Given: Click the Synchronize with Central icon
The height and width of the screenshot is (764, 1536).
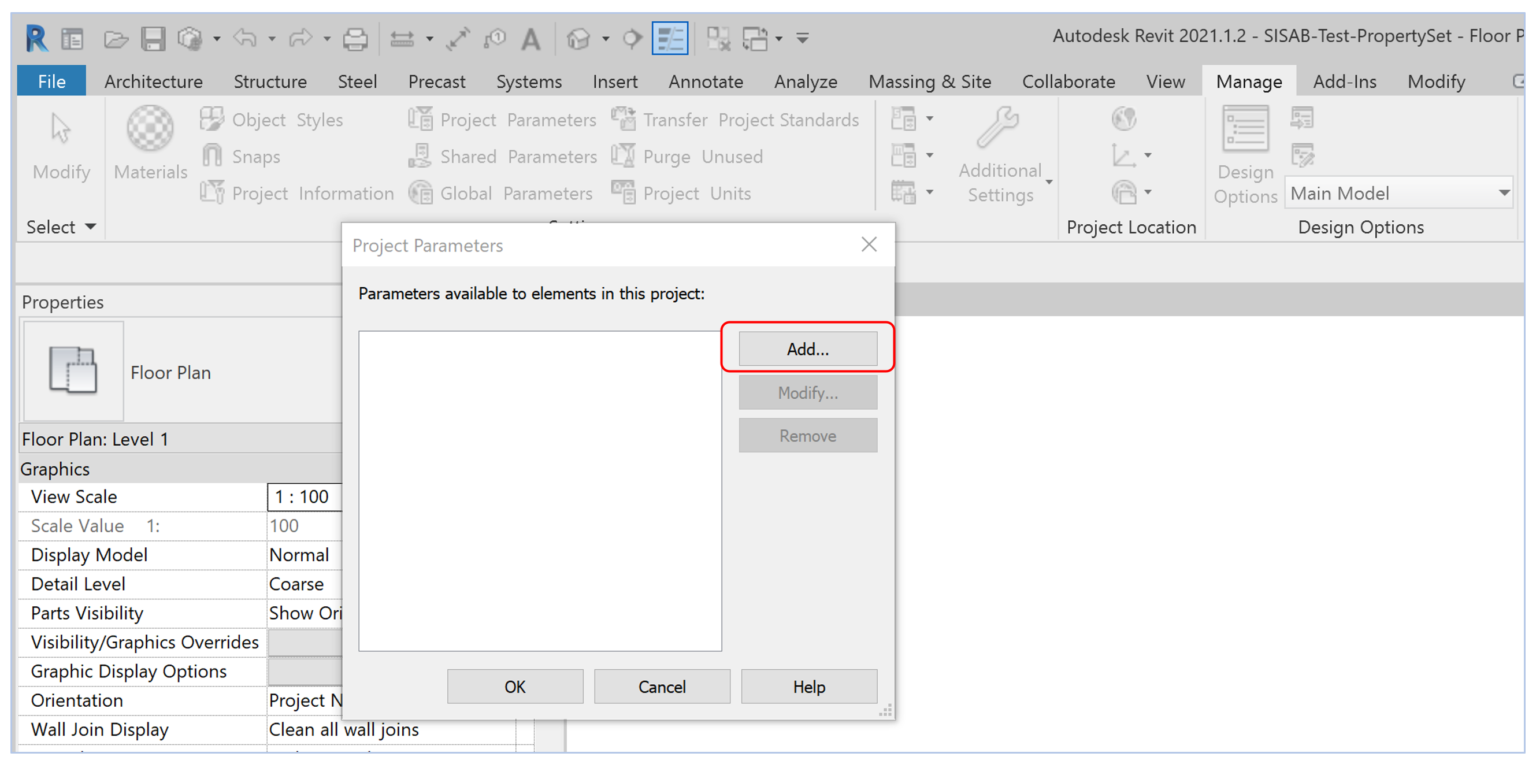Looking at the screenshot, I should point(190,39).
